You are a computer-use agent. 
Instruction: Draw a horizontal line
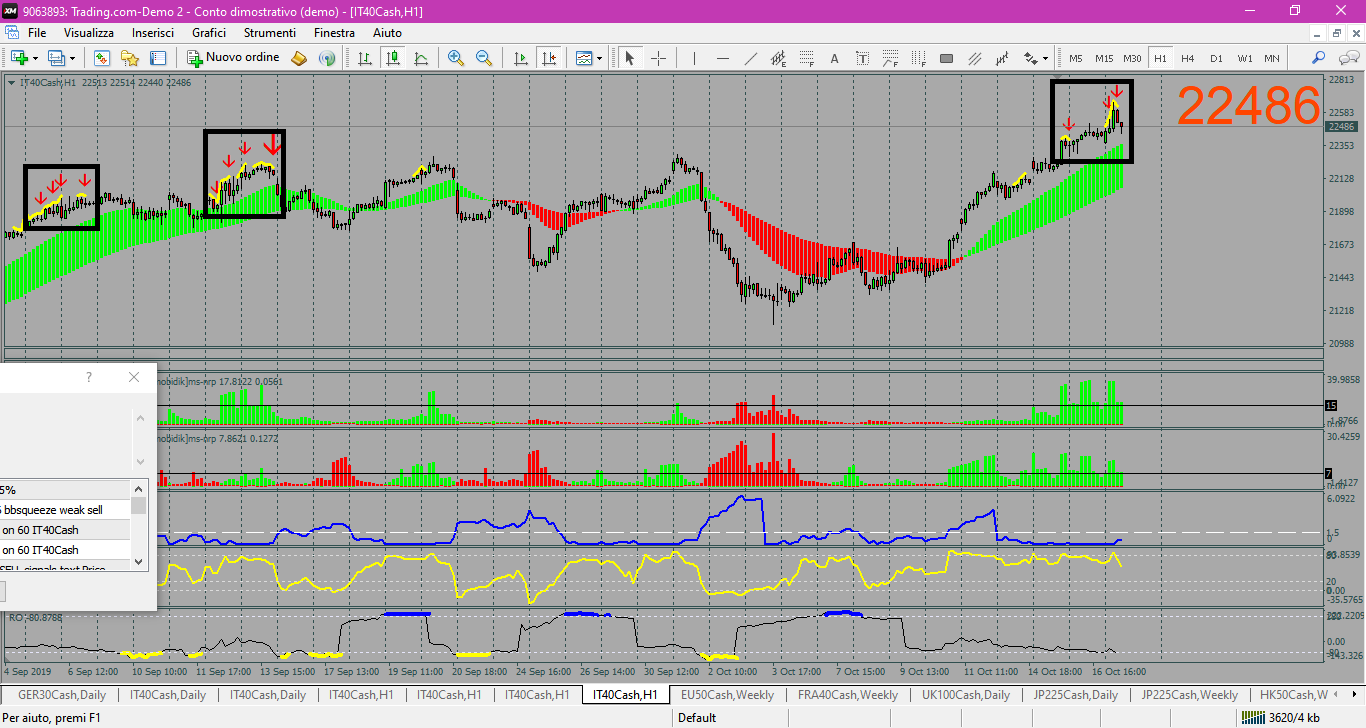point(722,58)
